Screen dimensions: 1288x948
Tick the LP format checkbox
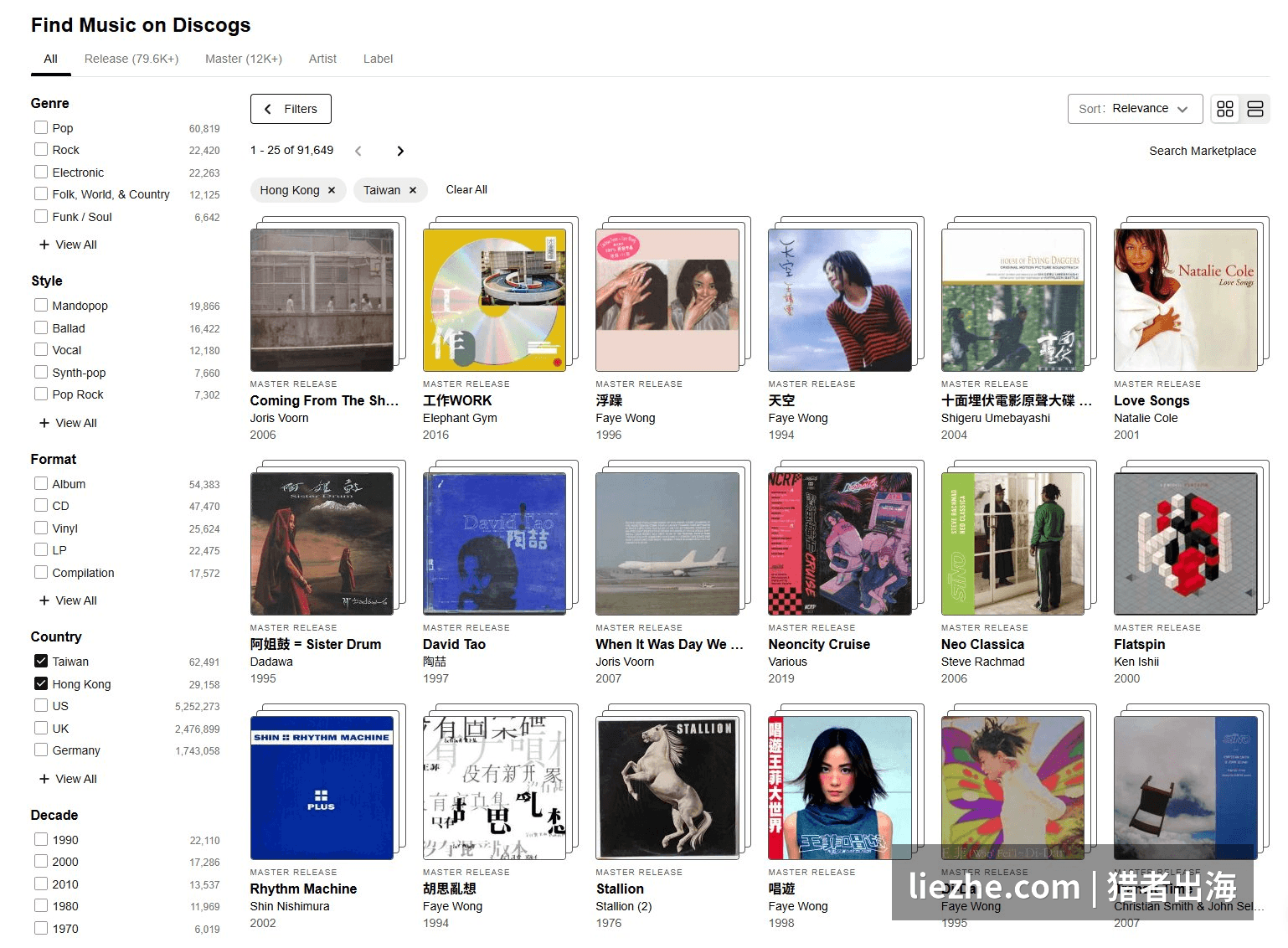pyautogui.click(x=41, y=549)
